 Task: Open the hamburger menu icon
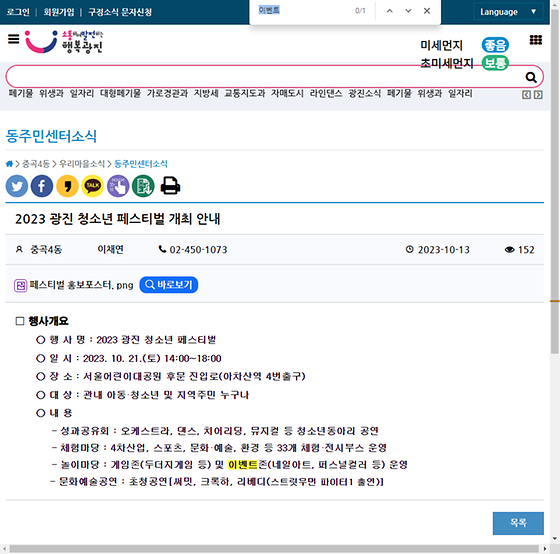(x=14, y=39)
